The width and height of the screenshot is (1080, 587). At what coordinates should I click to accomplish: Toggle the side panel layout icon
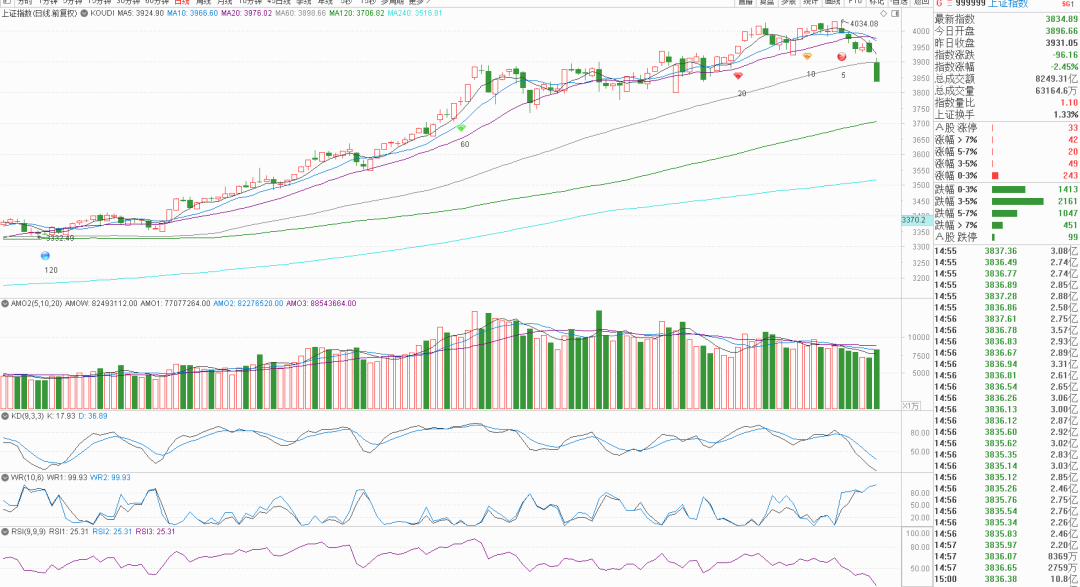coord(895,13)
